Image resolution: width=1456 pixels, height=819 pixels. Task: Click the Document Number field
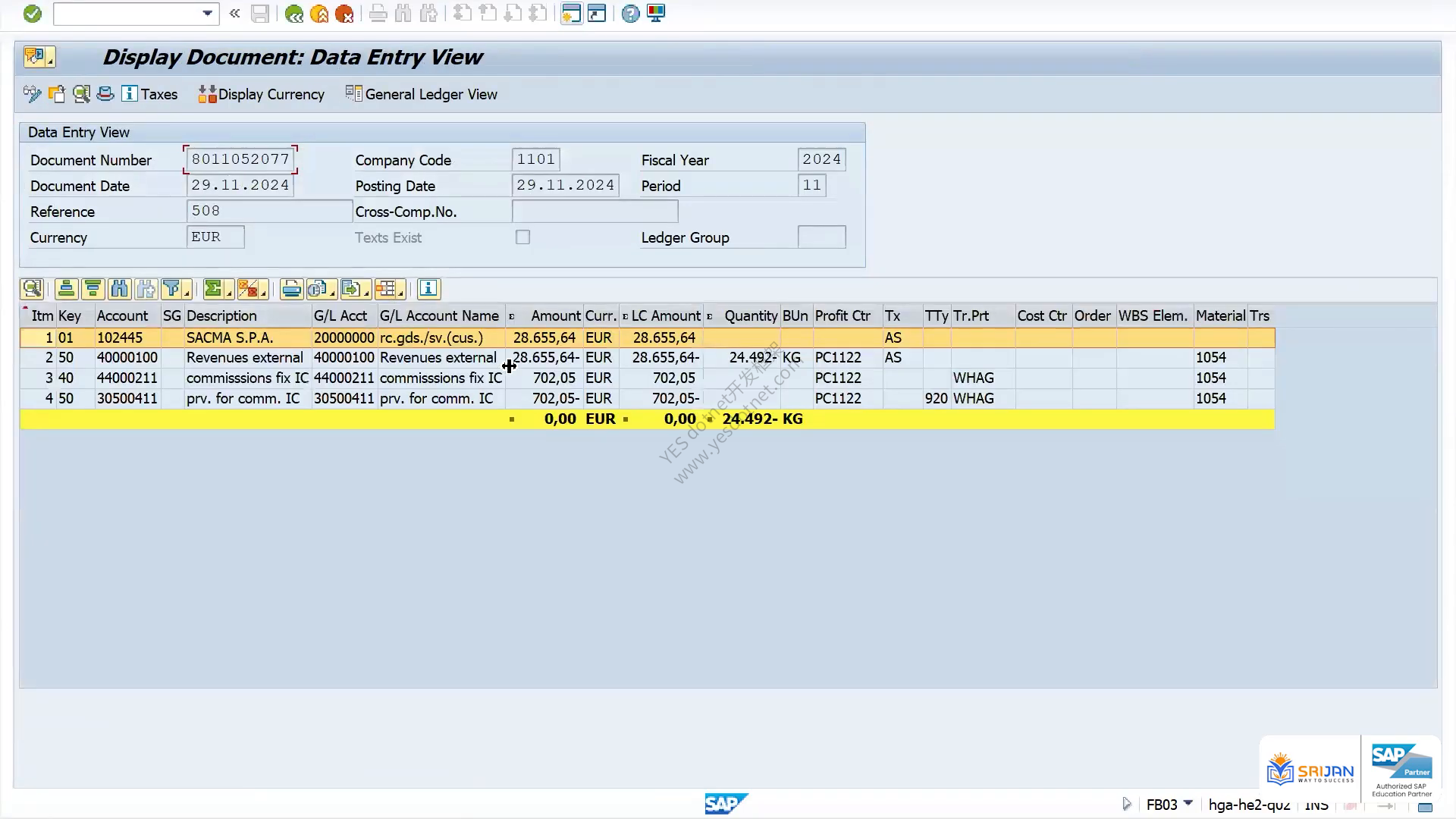tap(240, 159)
